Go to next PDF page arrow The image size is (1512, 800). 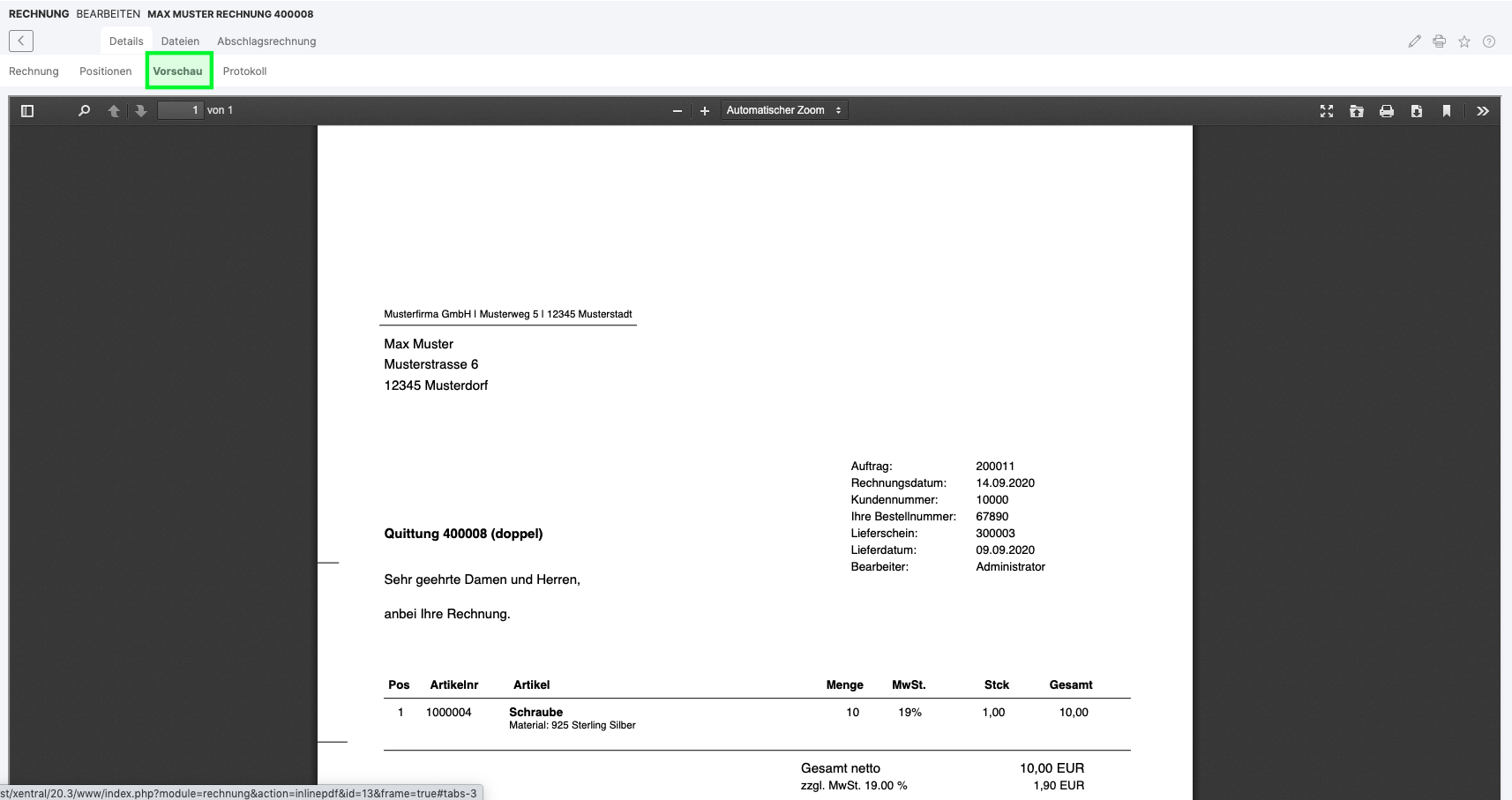141,111
